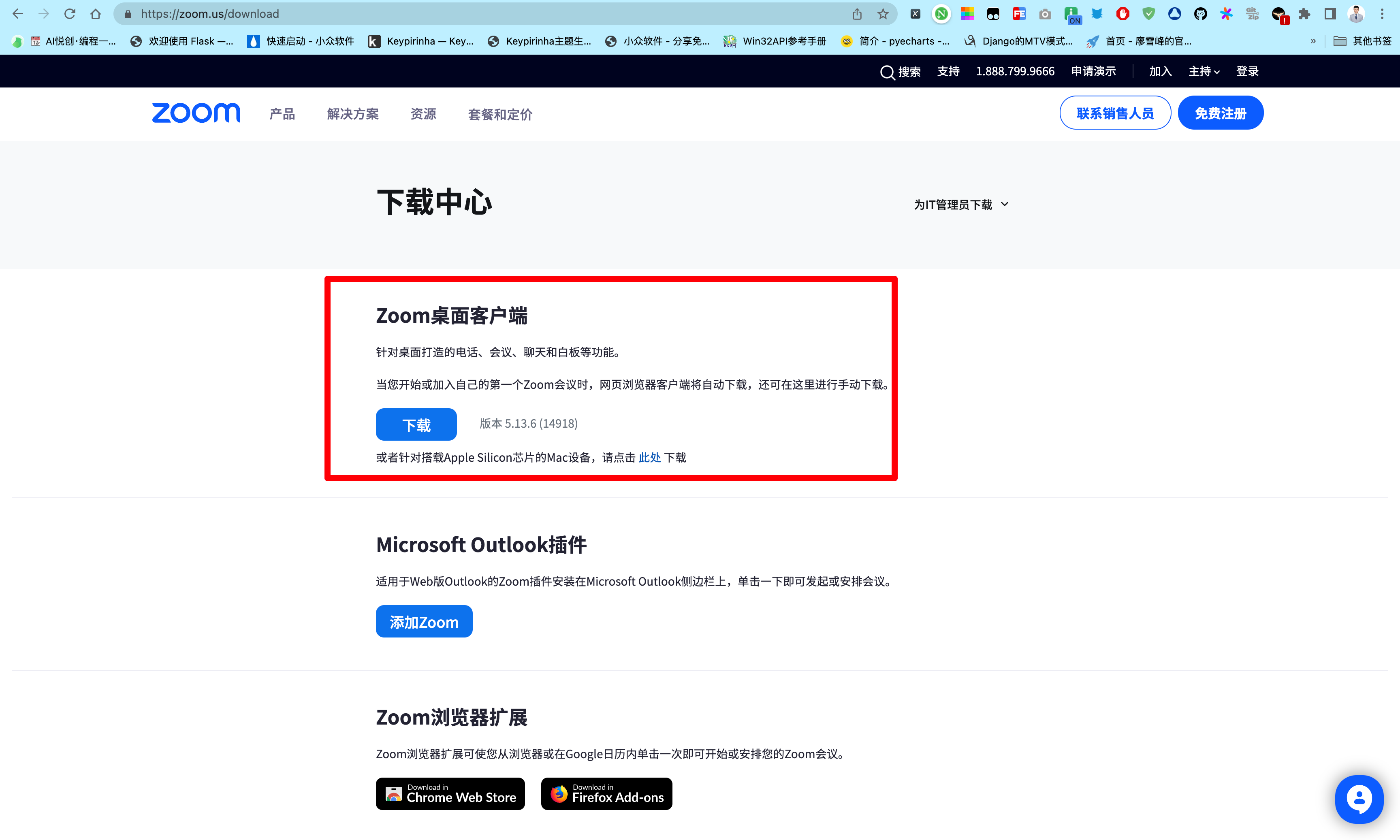This screenshot has width=1400, height=840.
Task: Click the Firefox Add-ons download badge
Action: pyautogui.click(x=607, y=793)
